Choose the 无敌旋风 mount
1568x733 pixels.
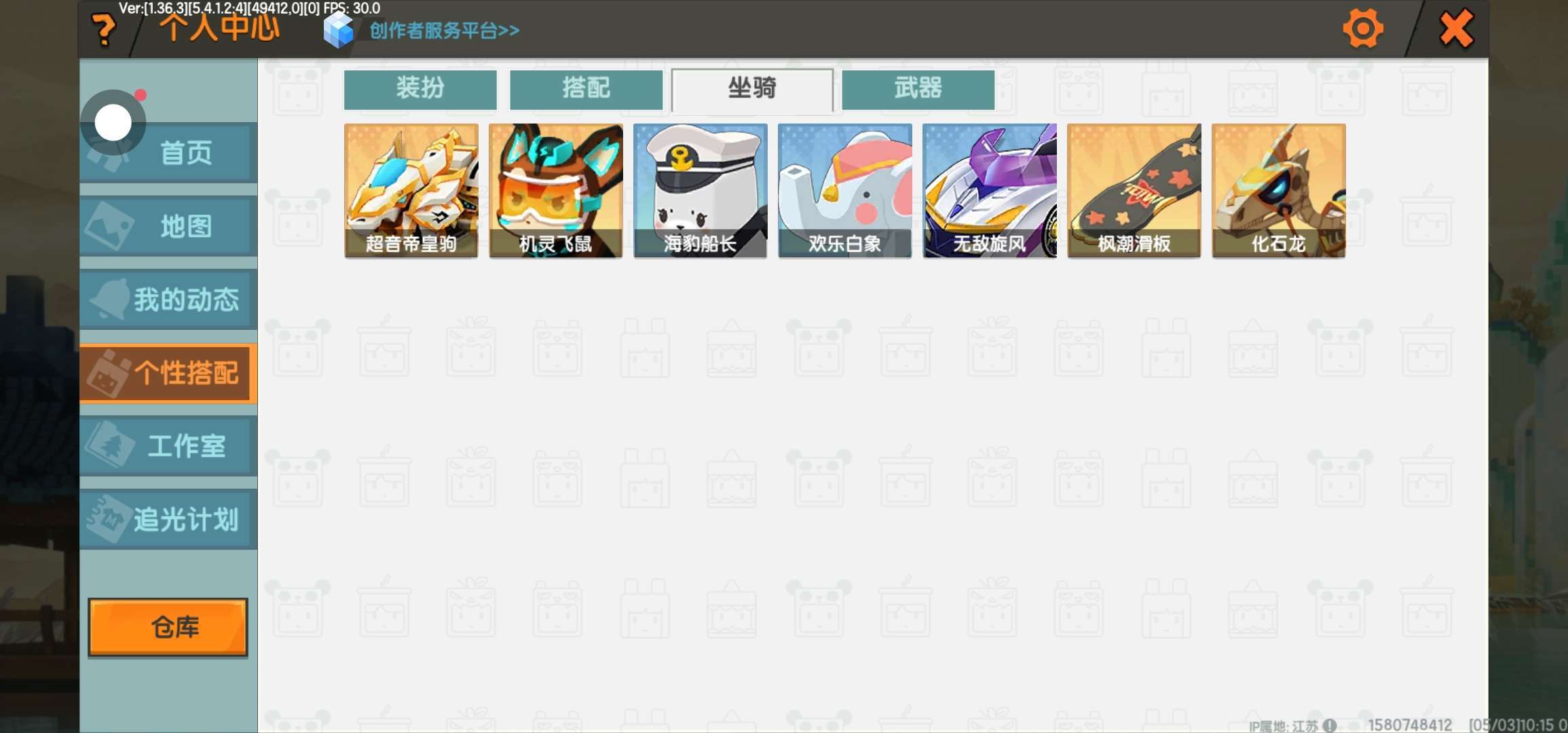point(990,191)
